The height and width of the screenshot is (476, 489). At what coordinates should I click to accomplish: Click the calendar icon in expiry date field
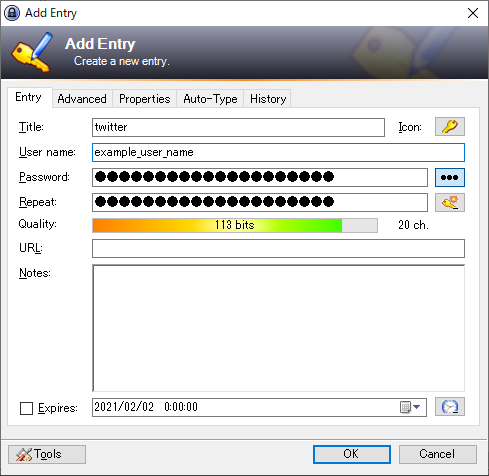[x=405, y=407]
